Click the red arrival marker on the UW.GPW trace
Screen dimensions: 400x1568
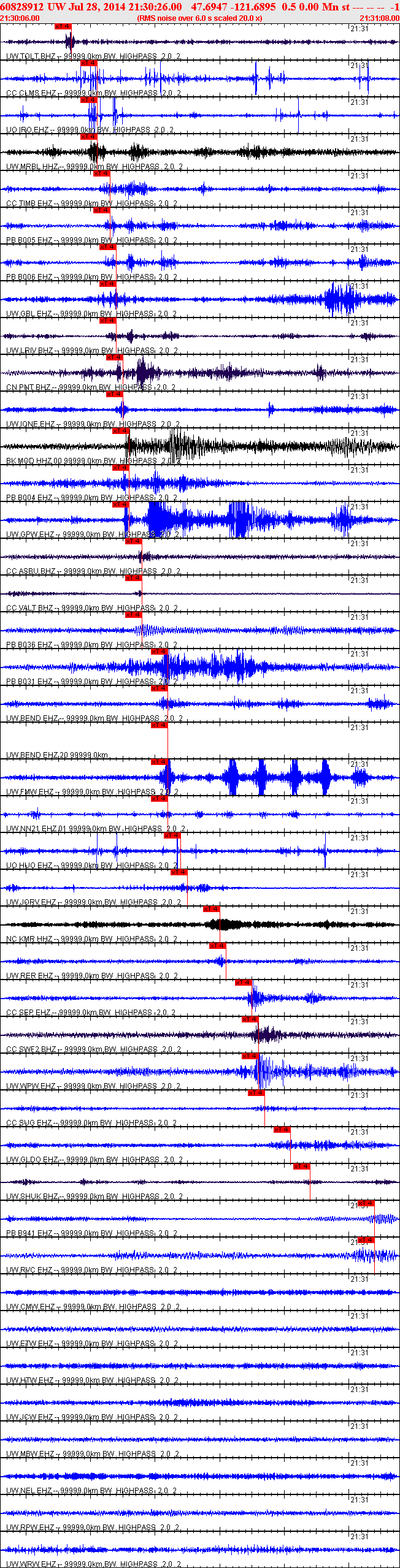[121, 504]
